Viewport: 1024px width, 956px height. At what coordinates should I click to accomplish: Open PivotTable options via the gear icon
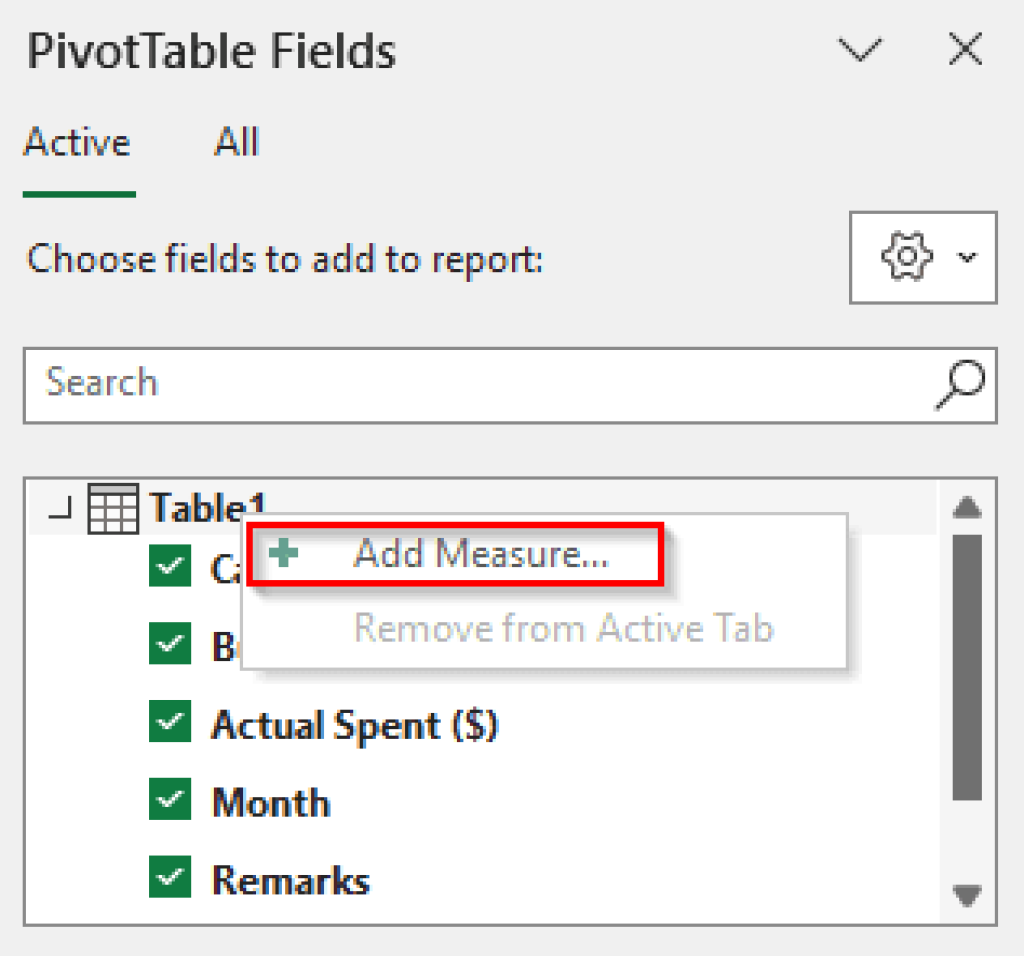click(x=905, y=257)
